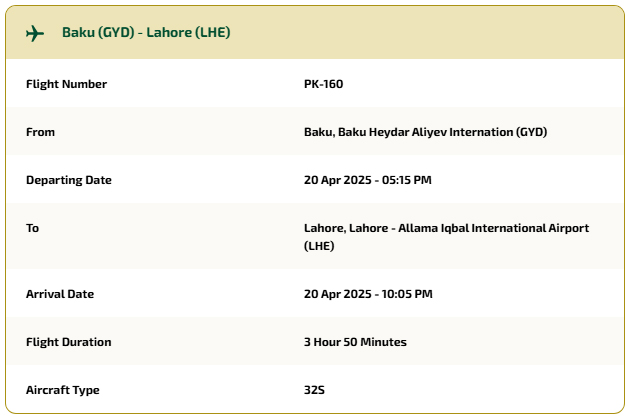Screen dimensions: 629x419
Task: Select Baku Heydar Aliyev Internation (GYD) text
Action: click(442, 132)
